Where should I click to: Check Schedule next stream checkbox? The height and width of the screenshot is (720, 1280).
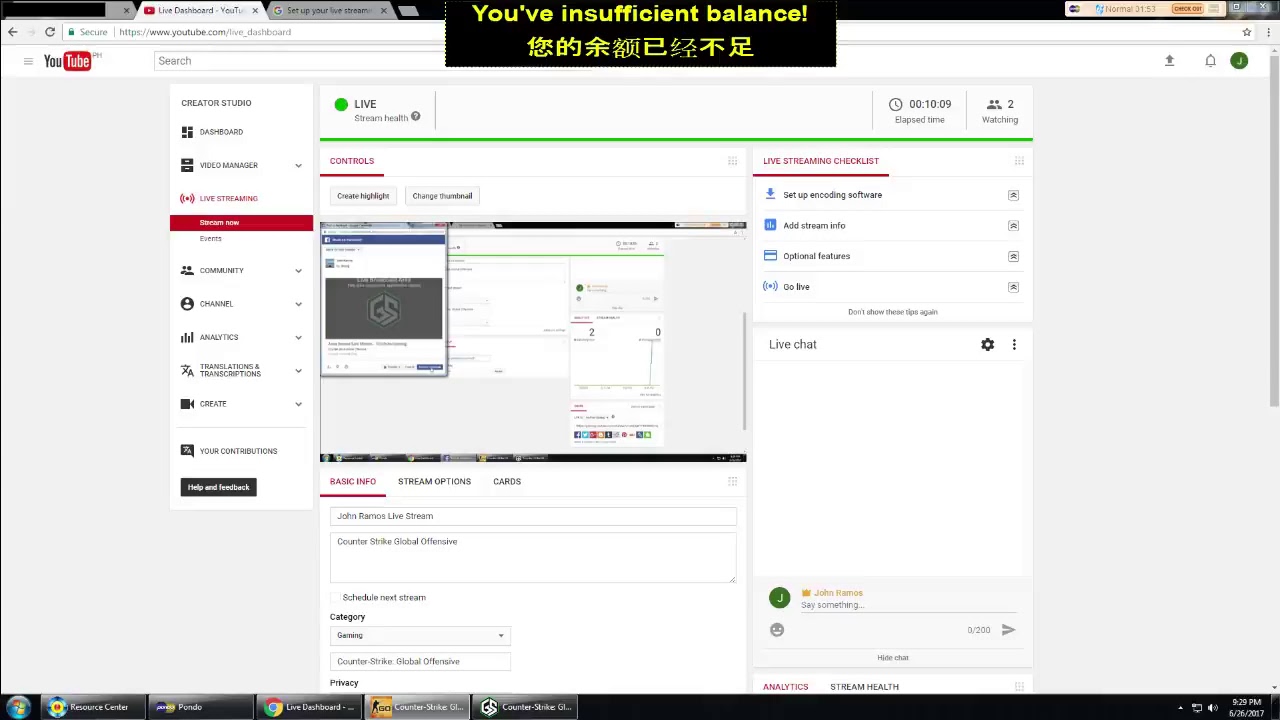[336, 598]
